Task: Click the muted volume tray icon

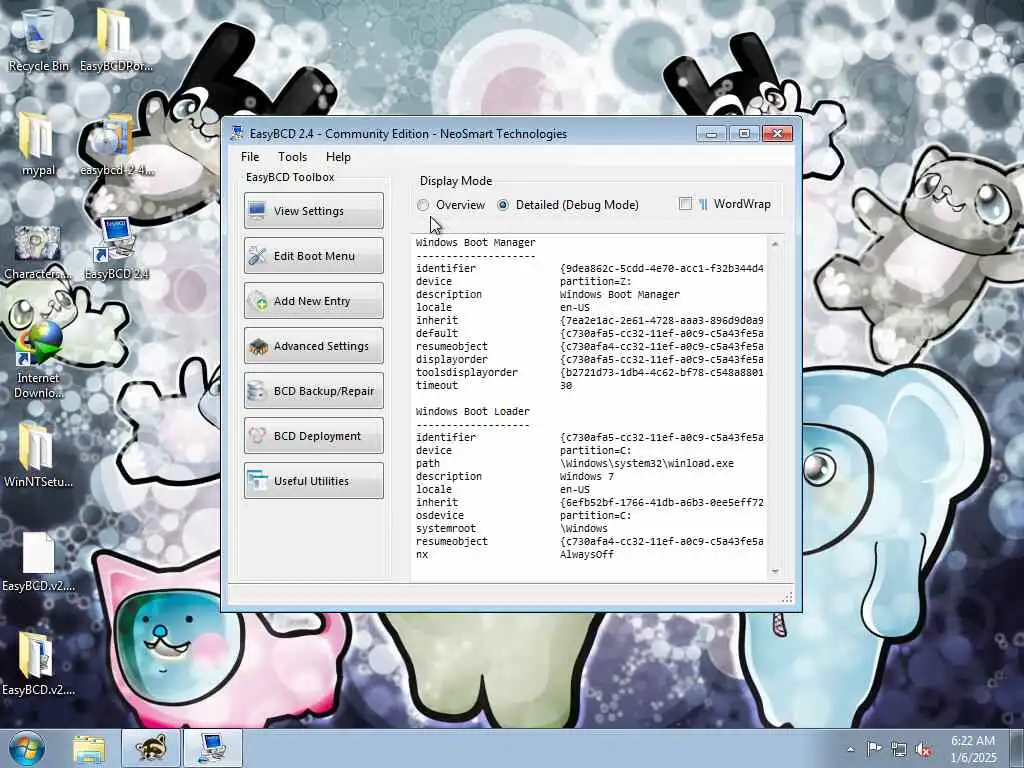Action: click(x=924, y=749)
